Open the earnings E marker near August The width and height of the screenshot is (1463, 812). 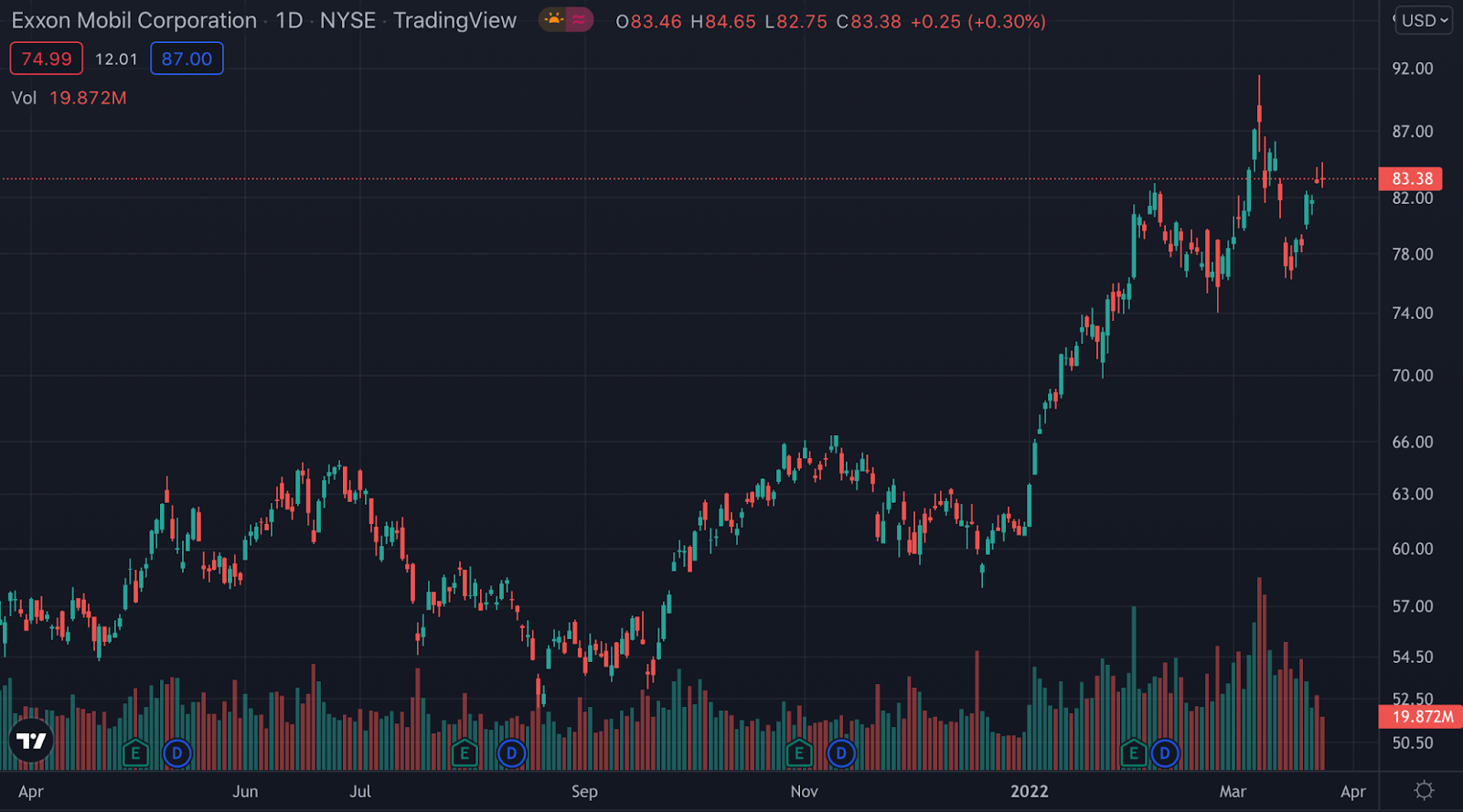(465, 753)
